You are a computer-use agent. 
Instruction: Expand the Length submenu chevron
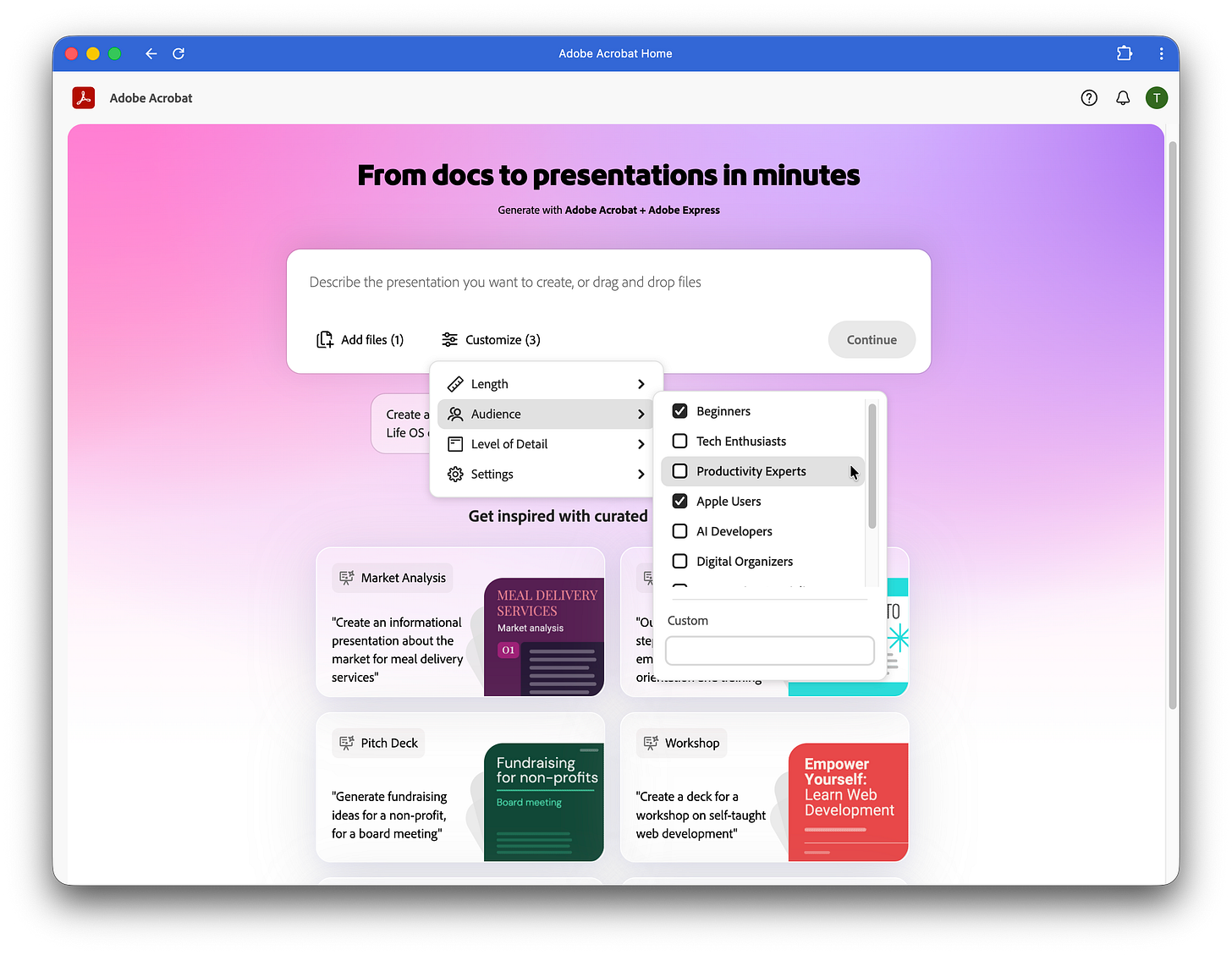click(641, 383)
